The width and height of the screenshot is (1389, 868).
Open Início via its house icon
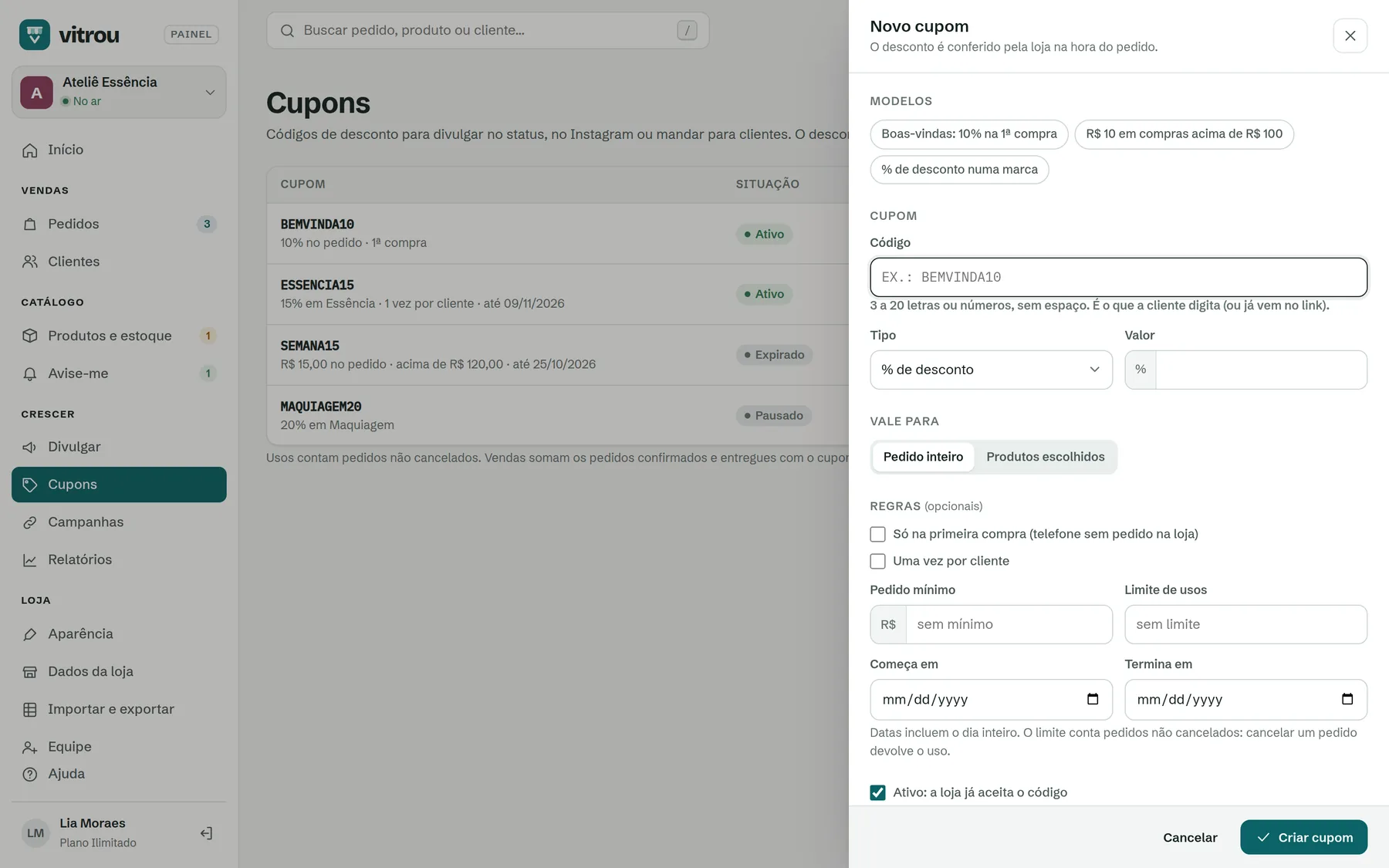pos(30,150)
